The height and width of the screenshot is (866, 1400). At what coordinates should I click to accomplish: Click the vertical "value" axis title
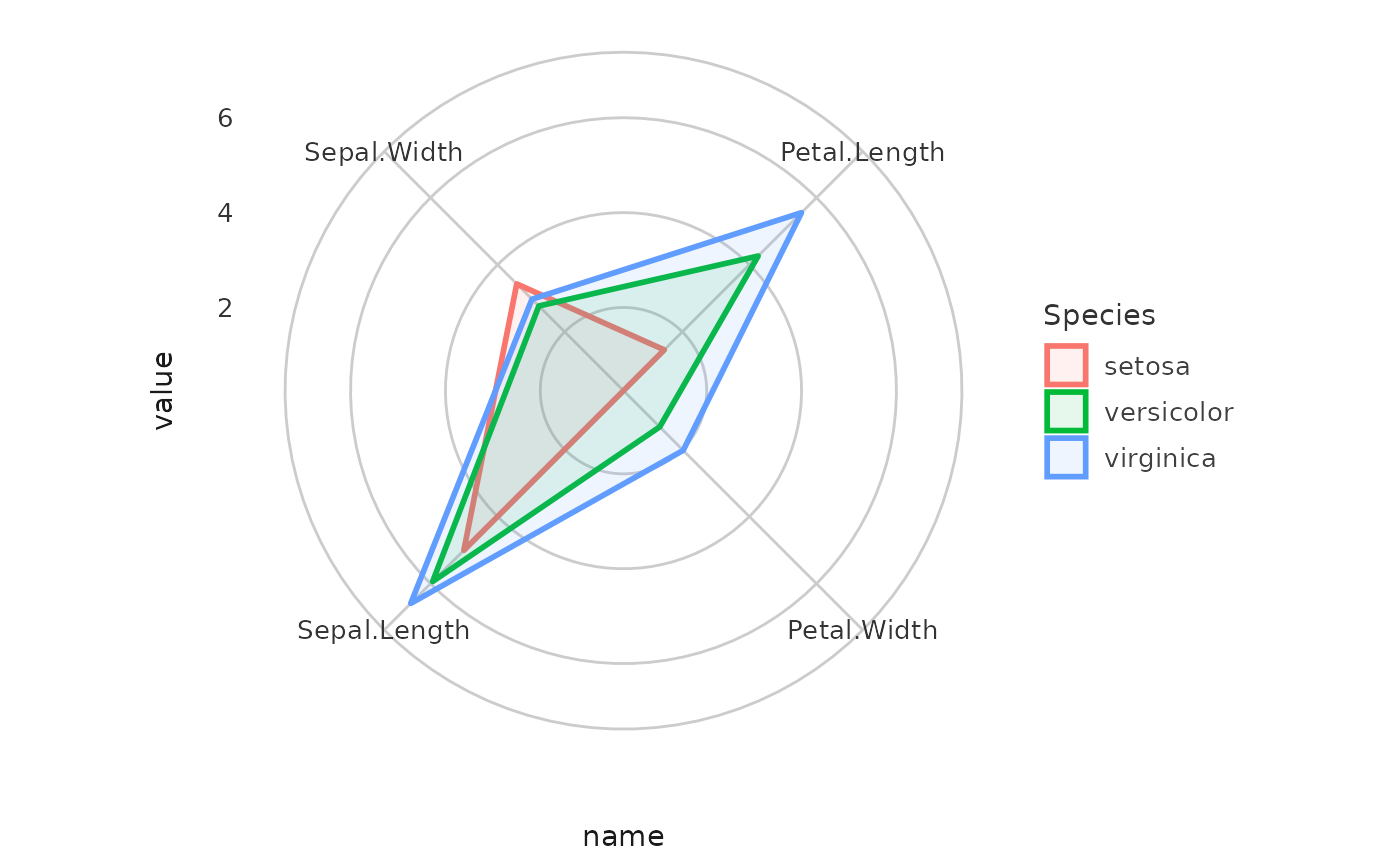click(x=163, y=390)
